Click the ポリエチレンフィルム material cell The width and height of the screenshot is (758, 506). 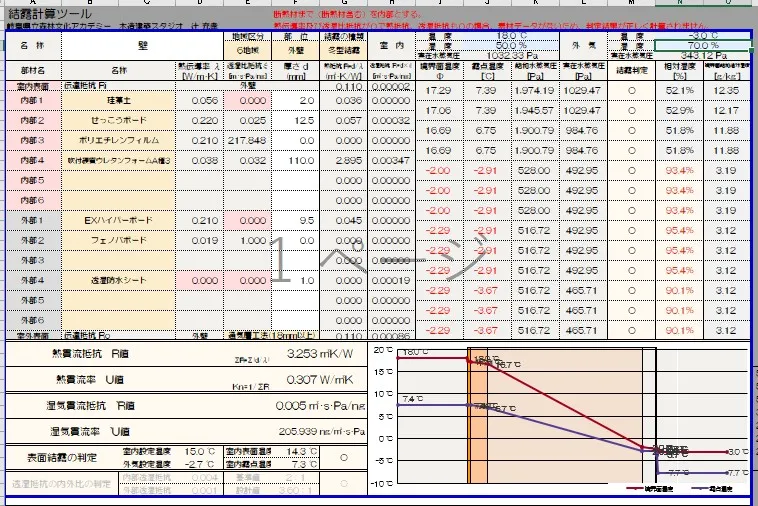[119, 140]
